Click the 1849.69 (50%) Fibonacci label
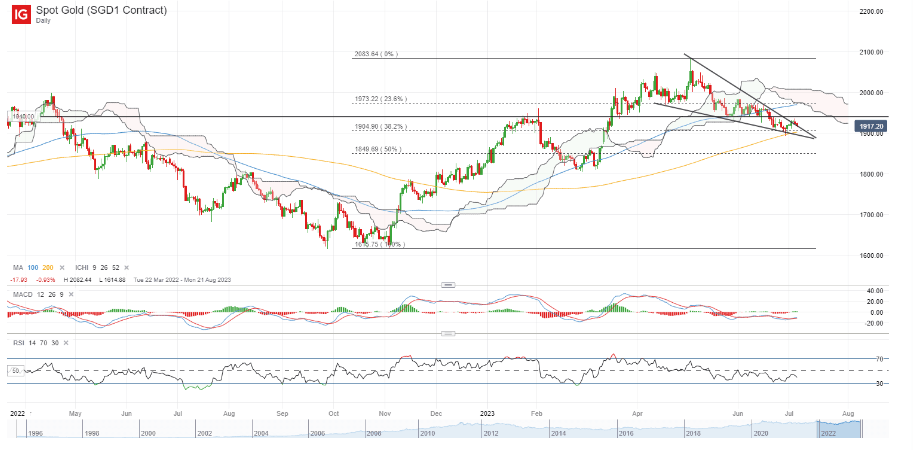Image resolution: width=913 pixels, height=450 pixels. point(378,150)
